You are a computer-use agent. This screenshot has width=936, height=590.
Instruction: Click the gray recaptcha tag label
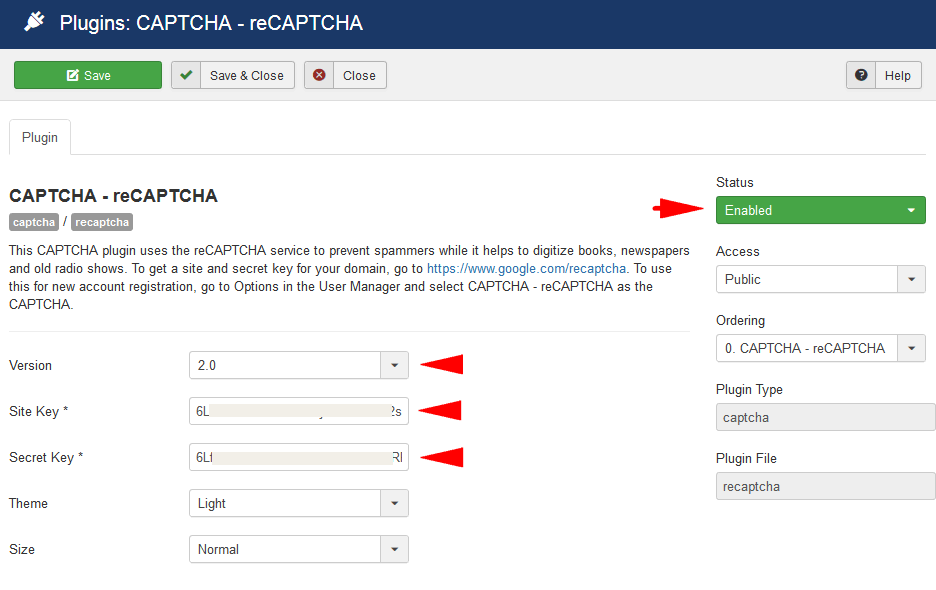tap(102, 222)
